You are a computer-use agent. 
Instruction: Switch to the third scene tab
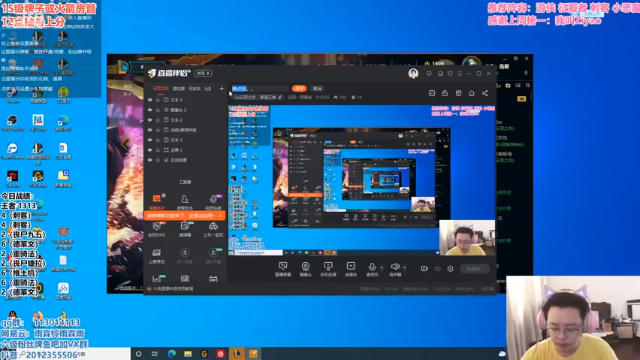pos(194,88)
